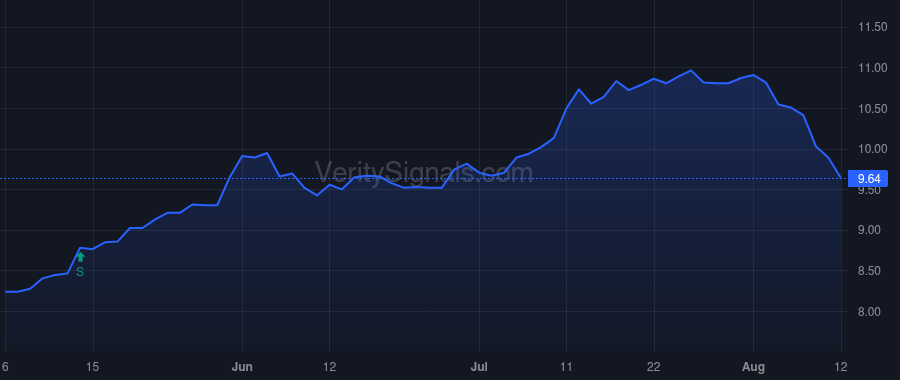
Task: Select the 9.64 current price label
Action: (868, 179)
